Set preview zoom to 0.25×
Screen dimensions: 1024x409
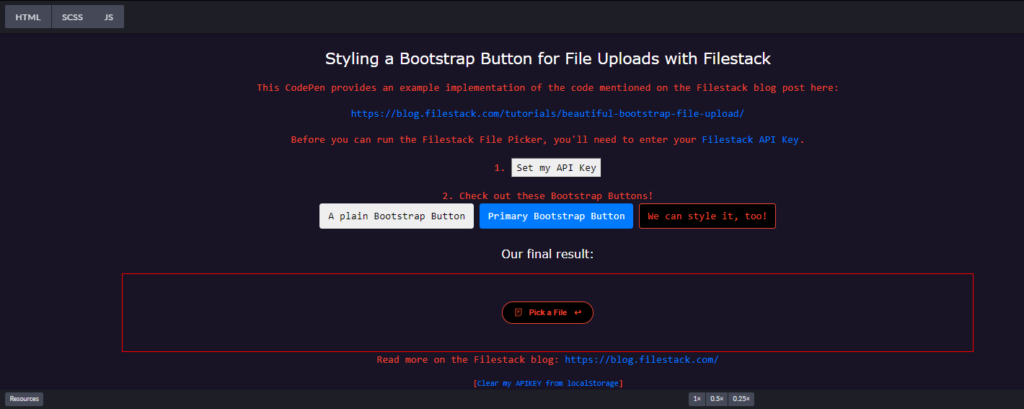(740, 399)
